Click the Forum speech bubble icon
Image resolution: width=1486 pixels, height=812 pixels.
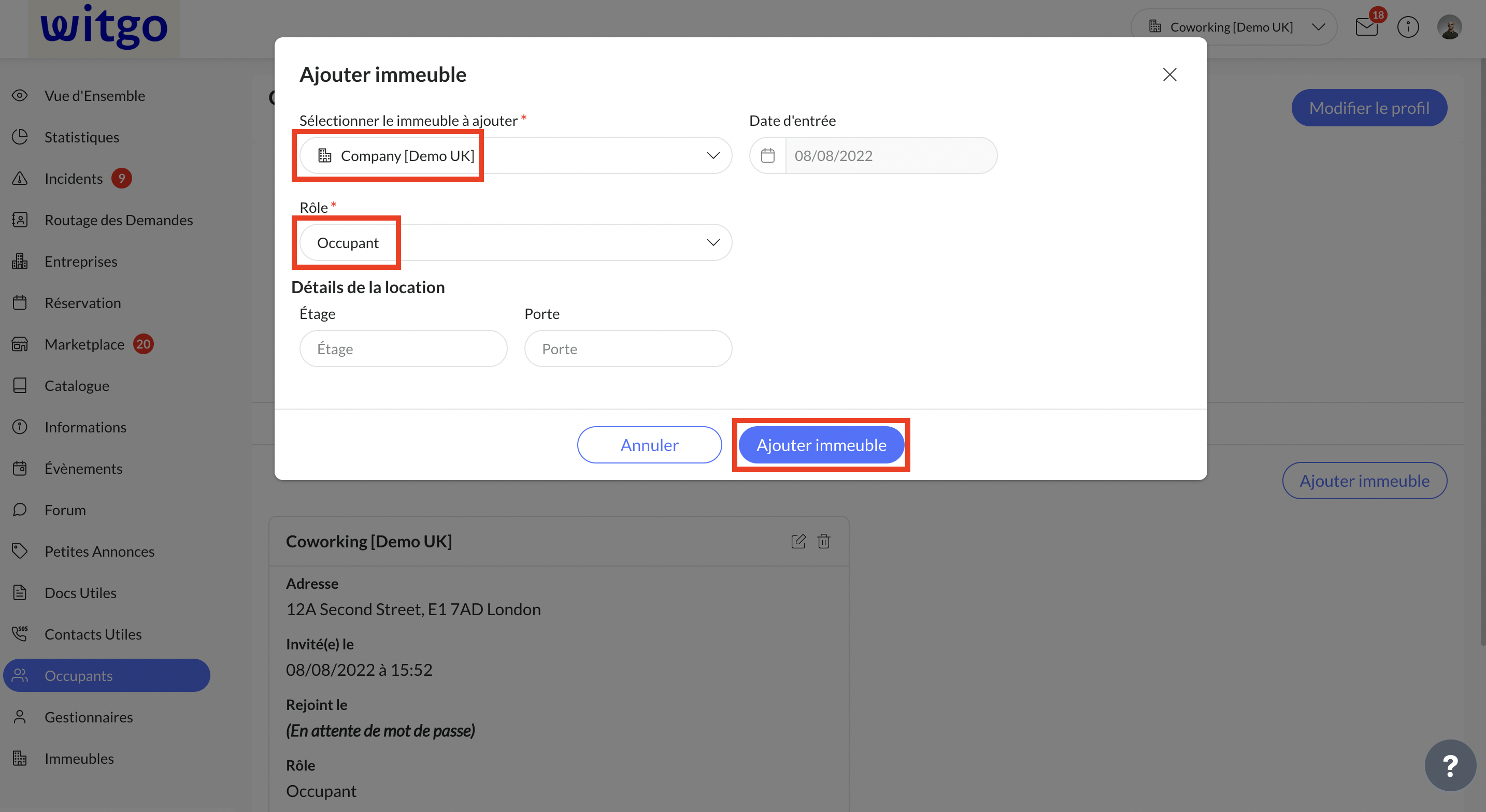[x=20, y=510]
